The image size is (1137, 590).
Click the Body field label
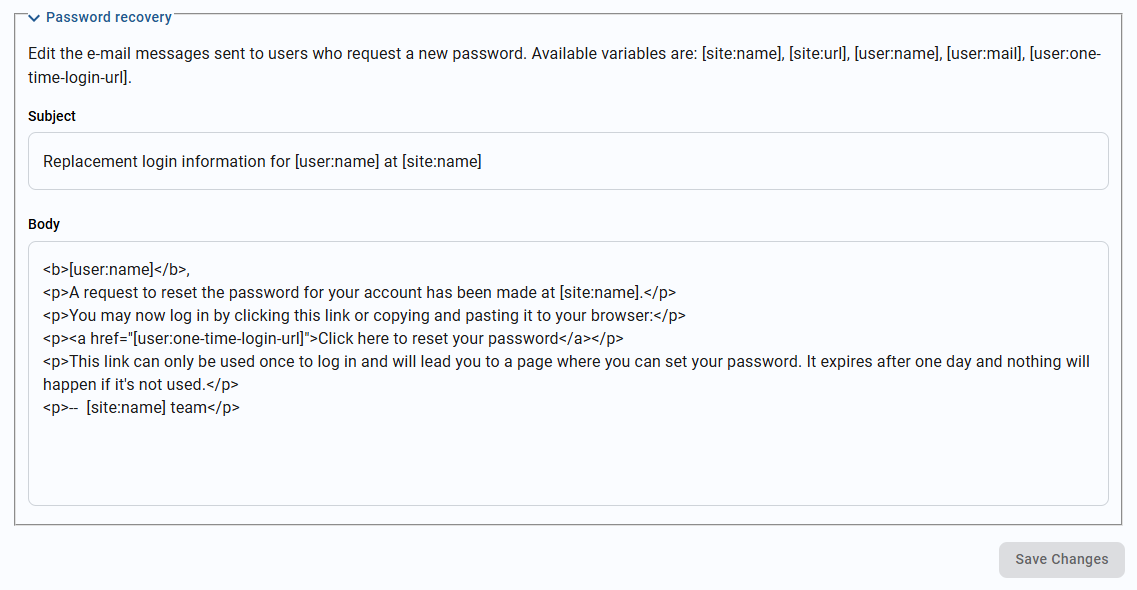pyautogui.click(x=44, y=224)
